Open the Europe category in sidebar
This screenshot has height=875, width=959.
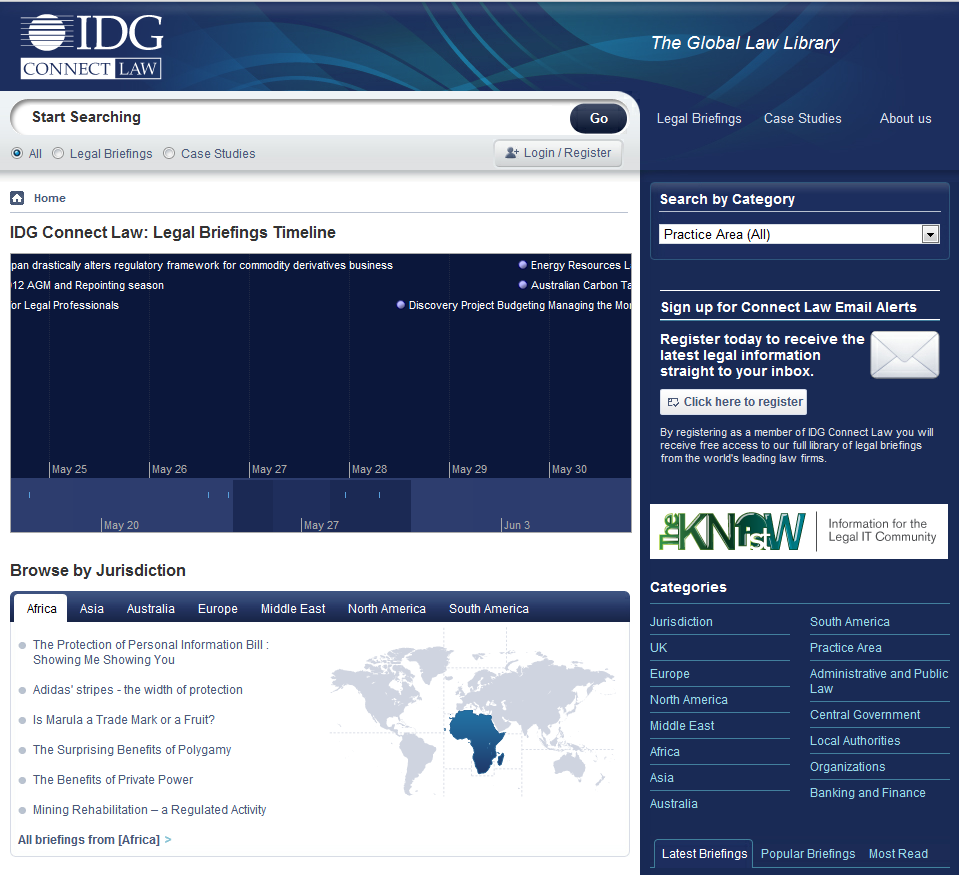[669, 674]
